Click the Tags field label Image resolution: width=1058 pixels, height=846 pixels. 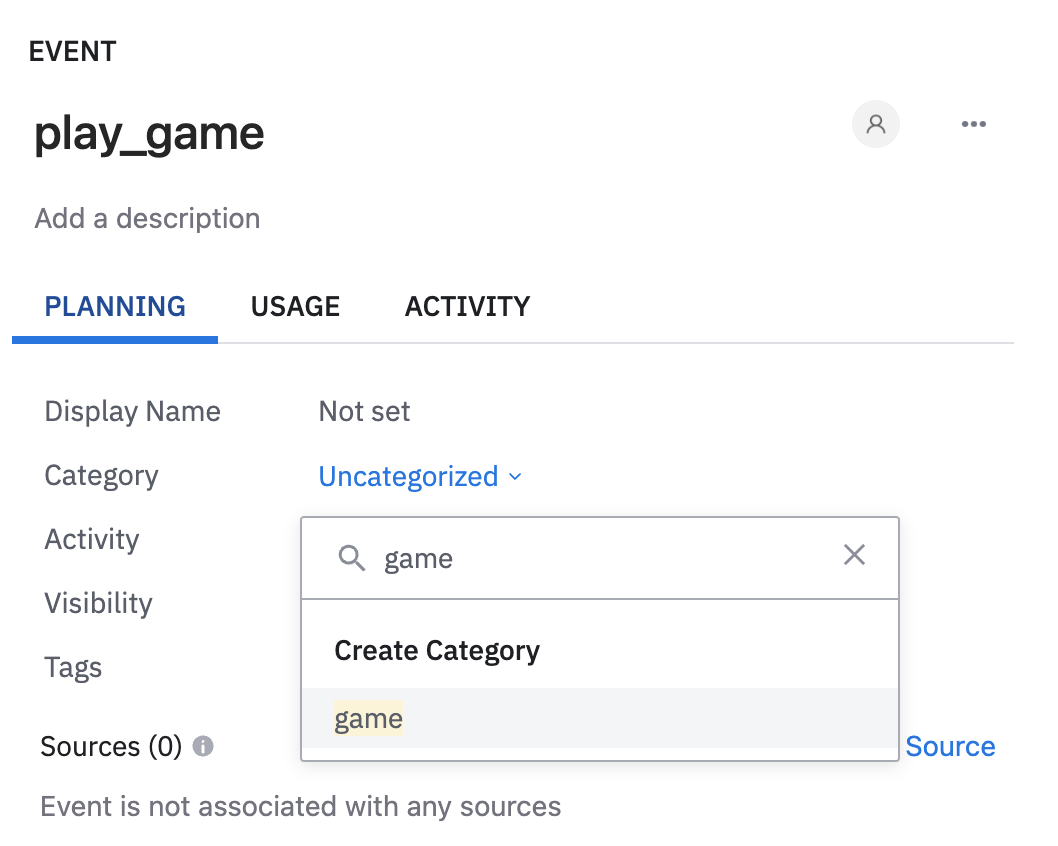(x=73, y=667)
